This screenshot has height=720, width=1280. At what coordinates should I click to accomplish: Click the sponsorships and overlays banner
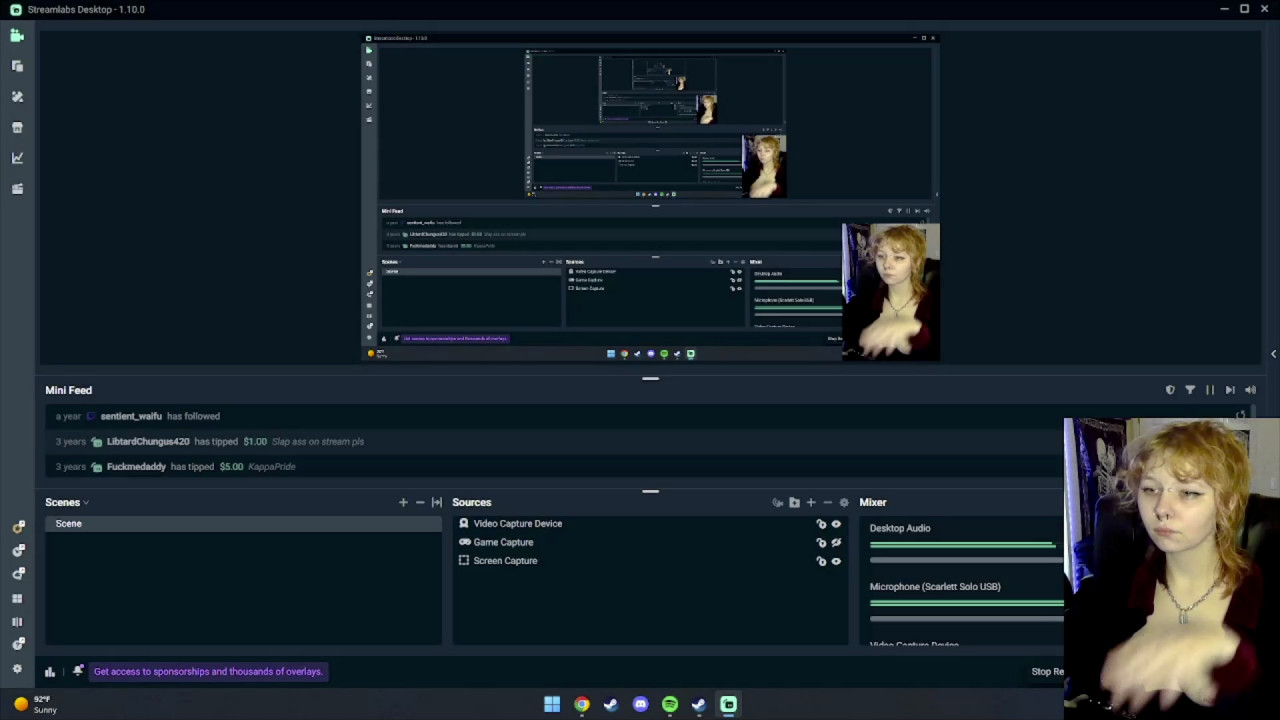click(208, 672)
